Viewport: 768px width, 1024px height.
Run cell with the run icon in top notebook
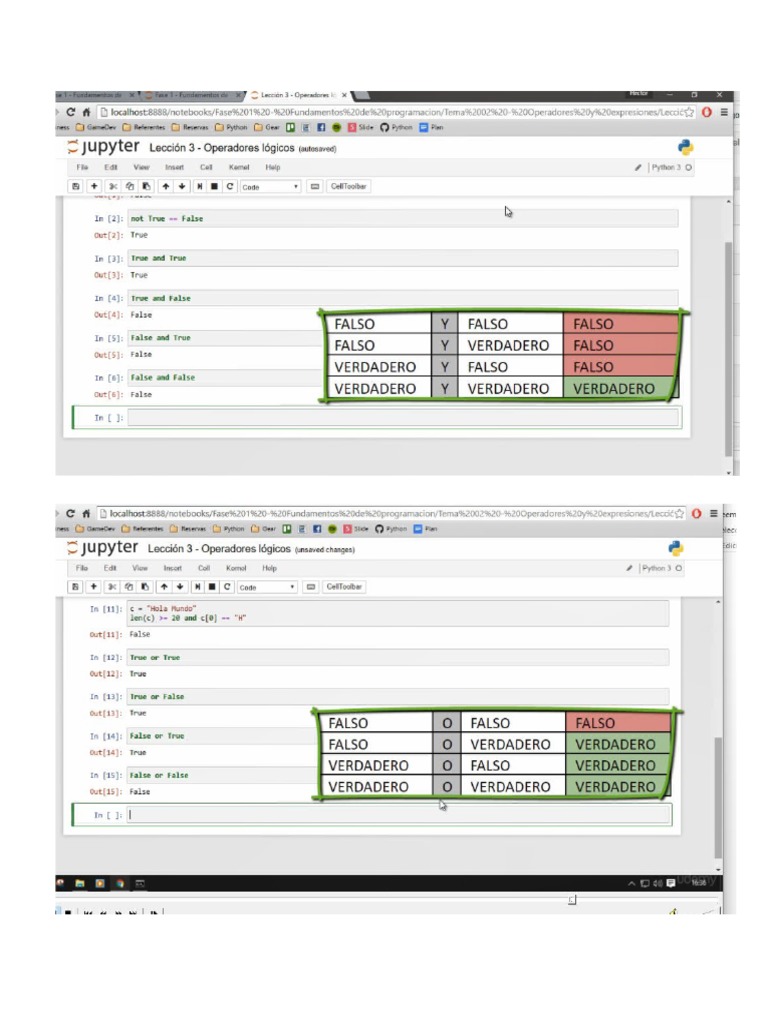[199, 186]
